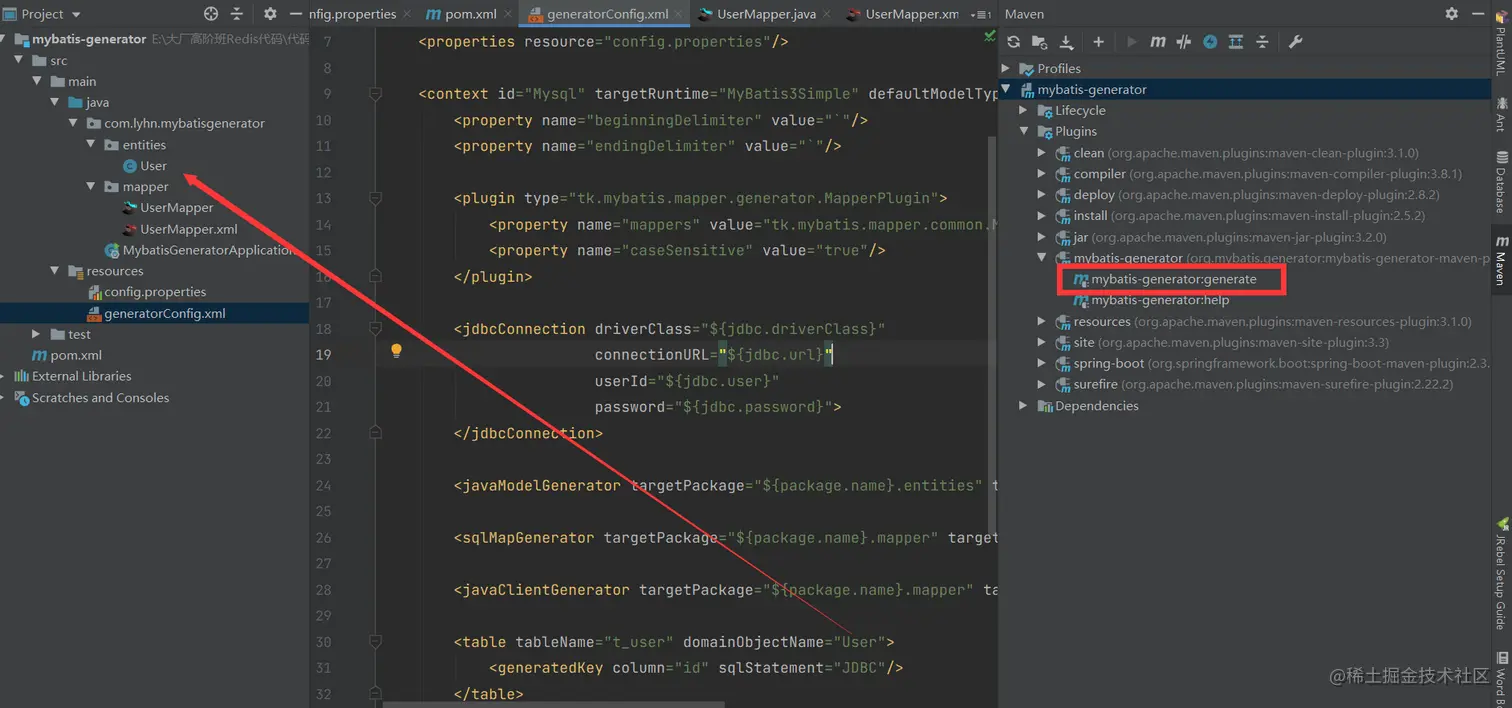Viewport: 1512px width, 708px height.
Task: Close the UserMapper.java tab
Action: coord(828,15)
